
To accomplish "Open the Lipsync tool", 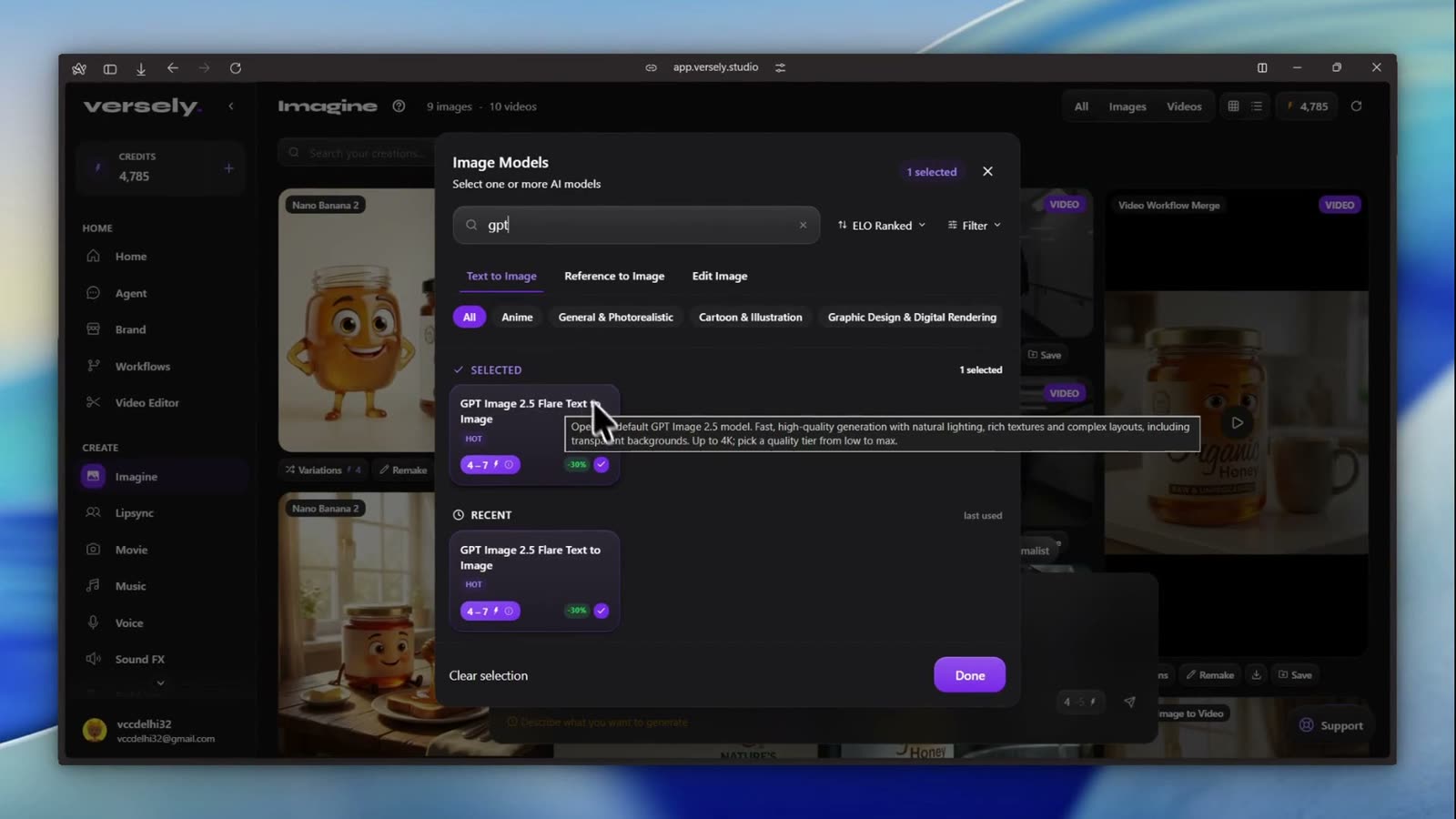I will pyautogui.click(x=134, y=513).
